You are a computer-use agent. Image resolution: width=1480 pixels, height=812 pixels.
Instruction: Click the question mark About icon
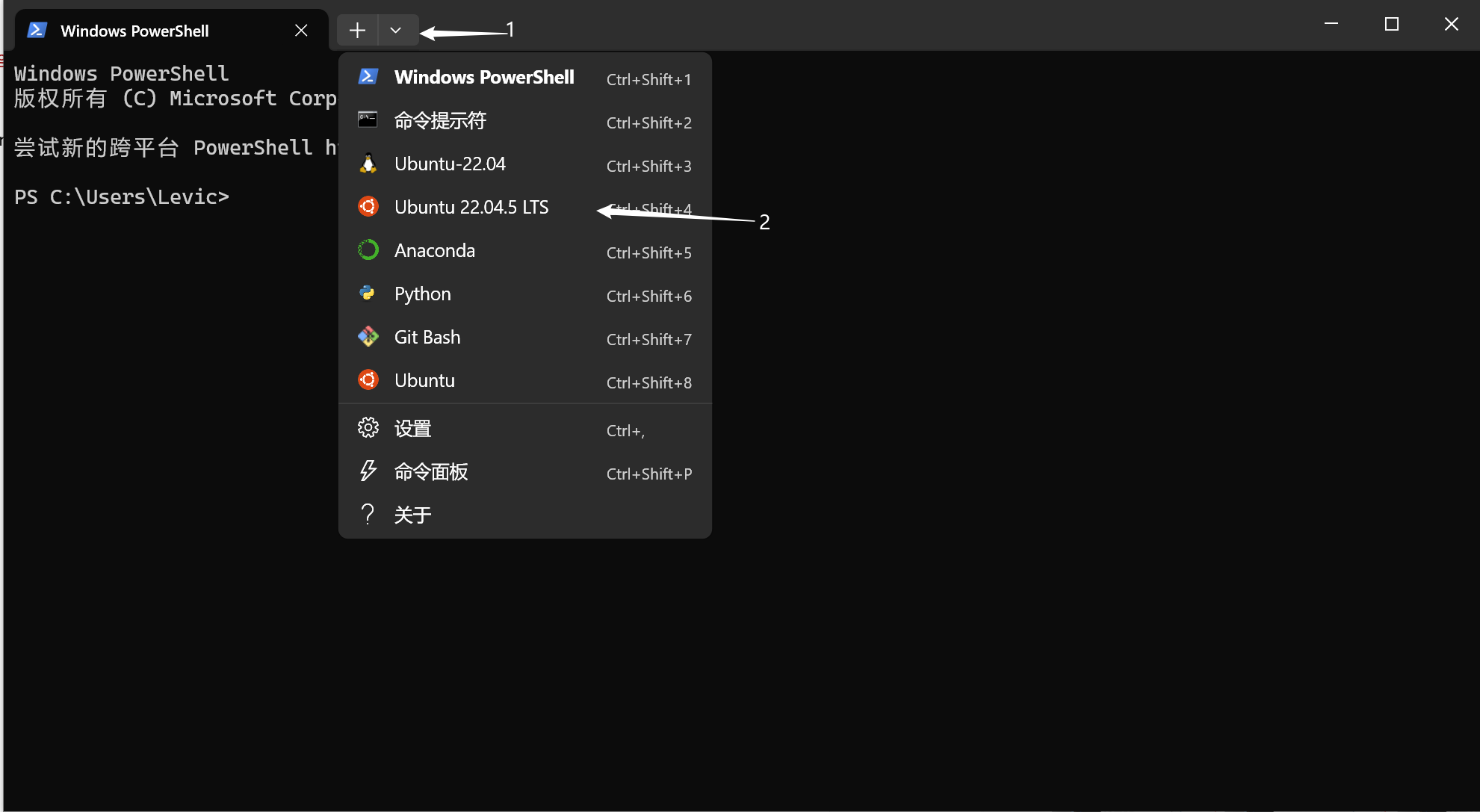[x=368, y=514]
